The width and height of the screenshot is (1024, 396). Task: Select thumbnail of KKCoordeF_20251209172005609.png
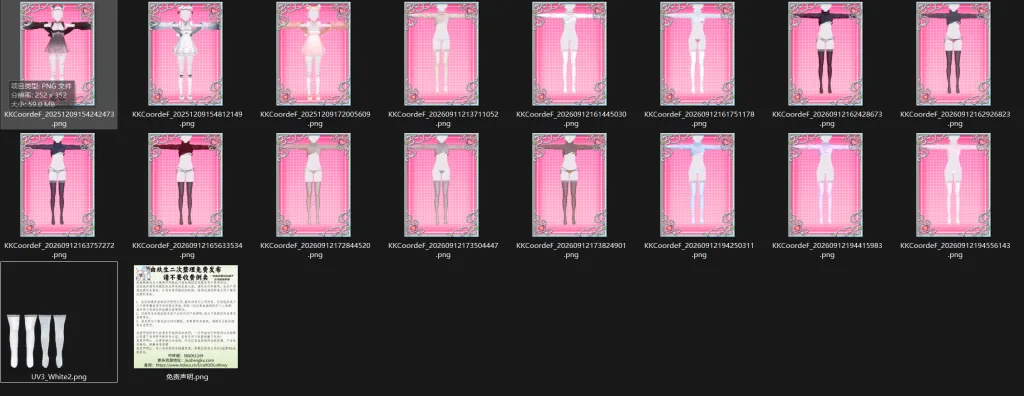pos(313,54)
